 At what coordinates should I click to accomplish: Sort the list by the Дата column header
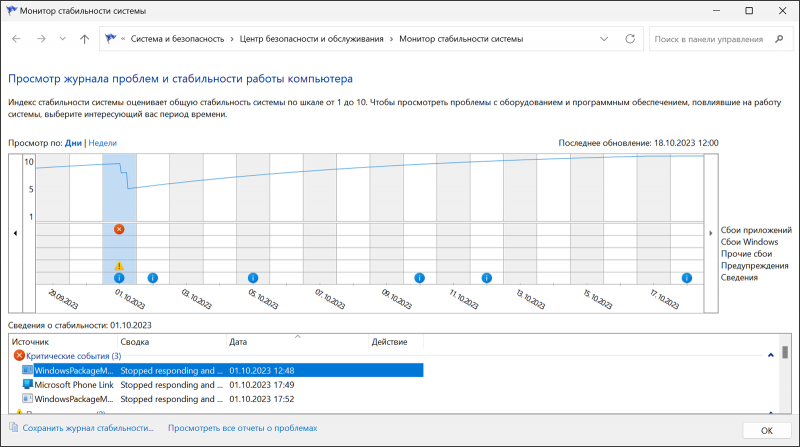297,342
